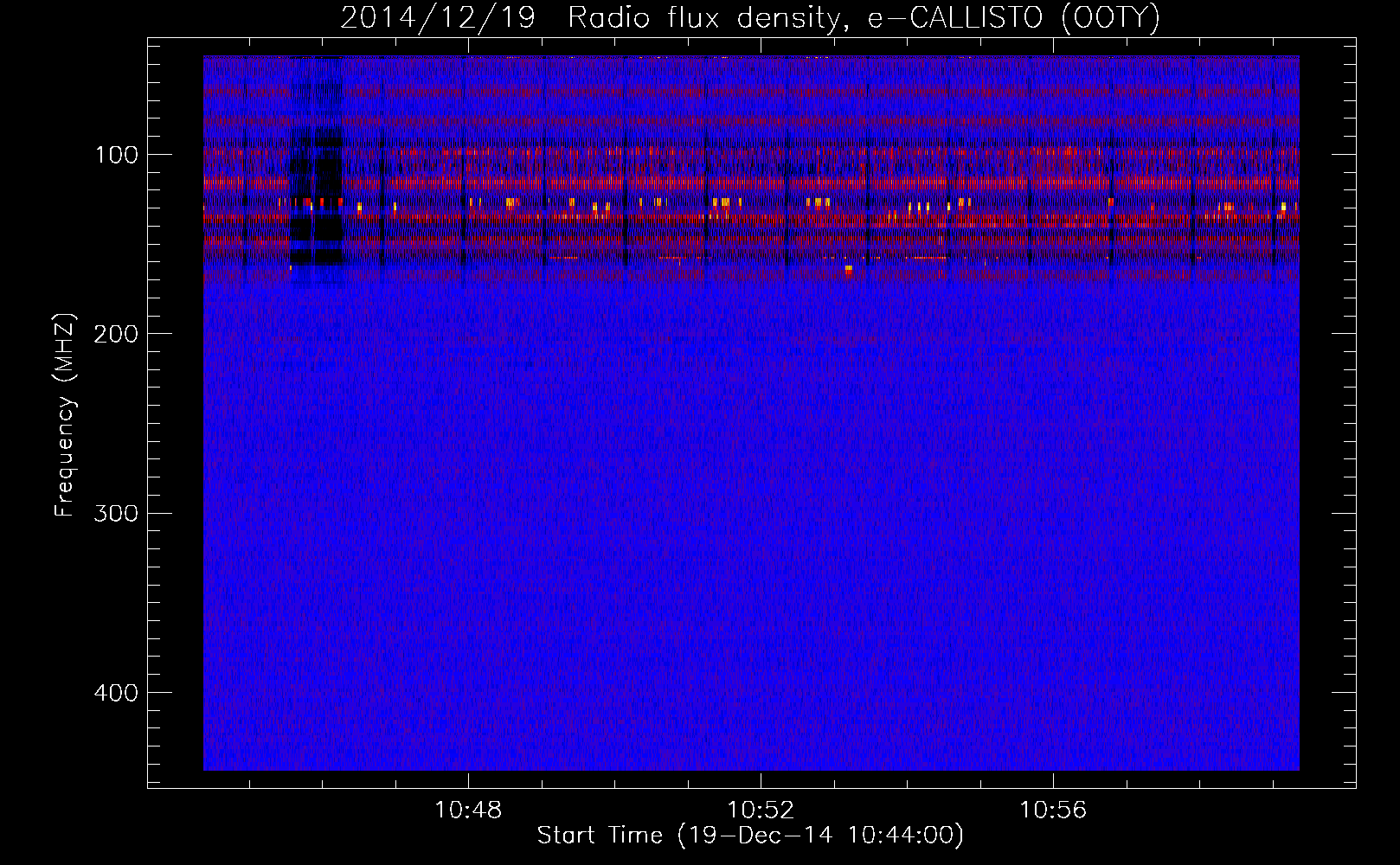Click the 'Frequency (MHZ)' y-axis label
Screen dimensions: 1400x865
65,415
